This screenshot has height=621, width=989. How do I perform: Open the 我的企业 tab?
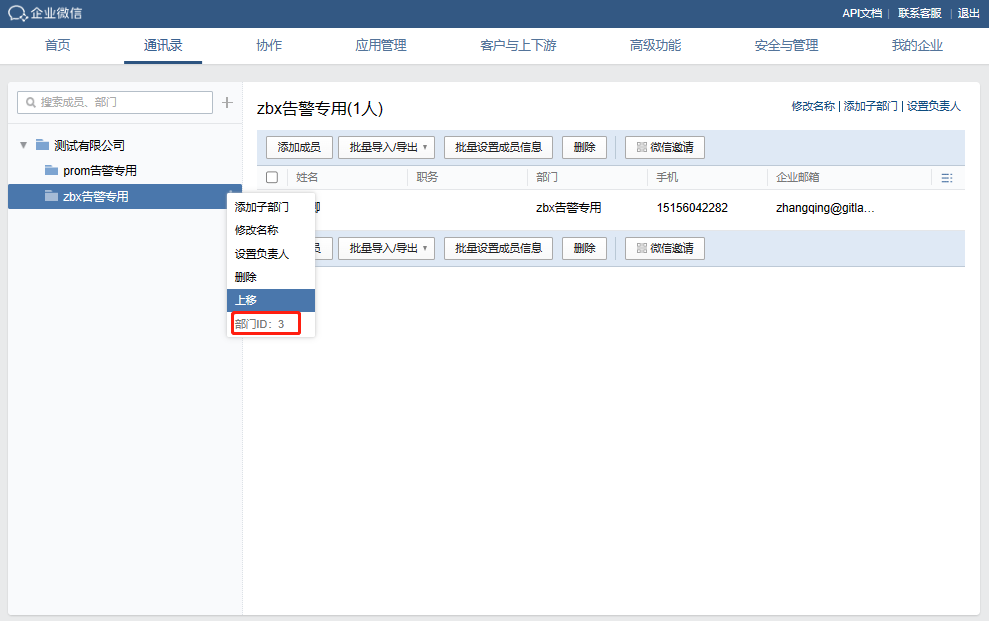tap(916, 45)
